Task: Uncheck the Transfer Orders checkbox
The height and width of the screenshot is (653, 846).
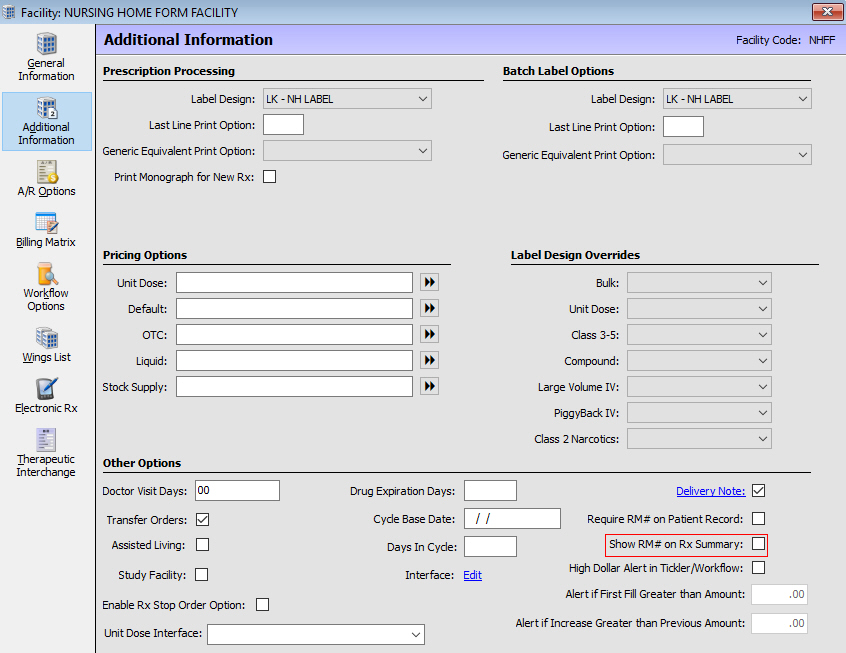Action: pos(203,519)
